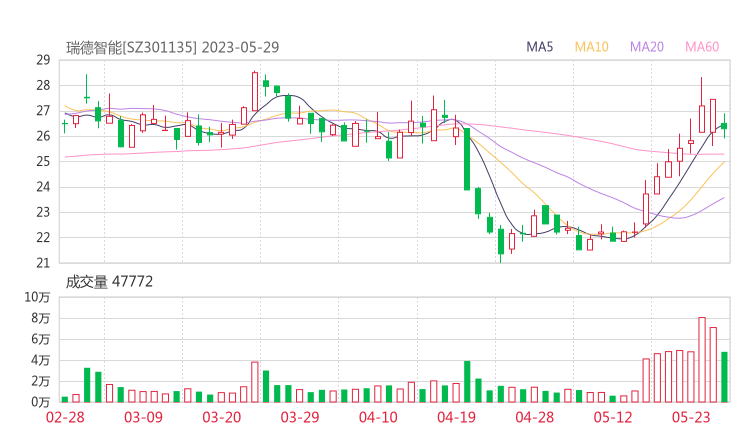Click the 05-23 date axis label
Image resolution: width=740 pixels, height=440 pixels.
click(x=691, y=417)
